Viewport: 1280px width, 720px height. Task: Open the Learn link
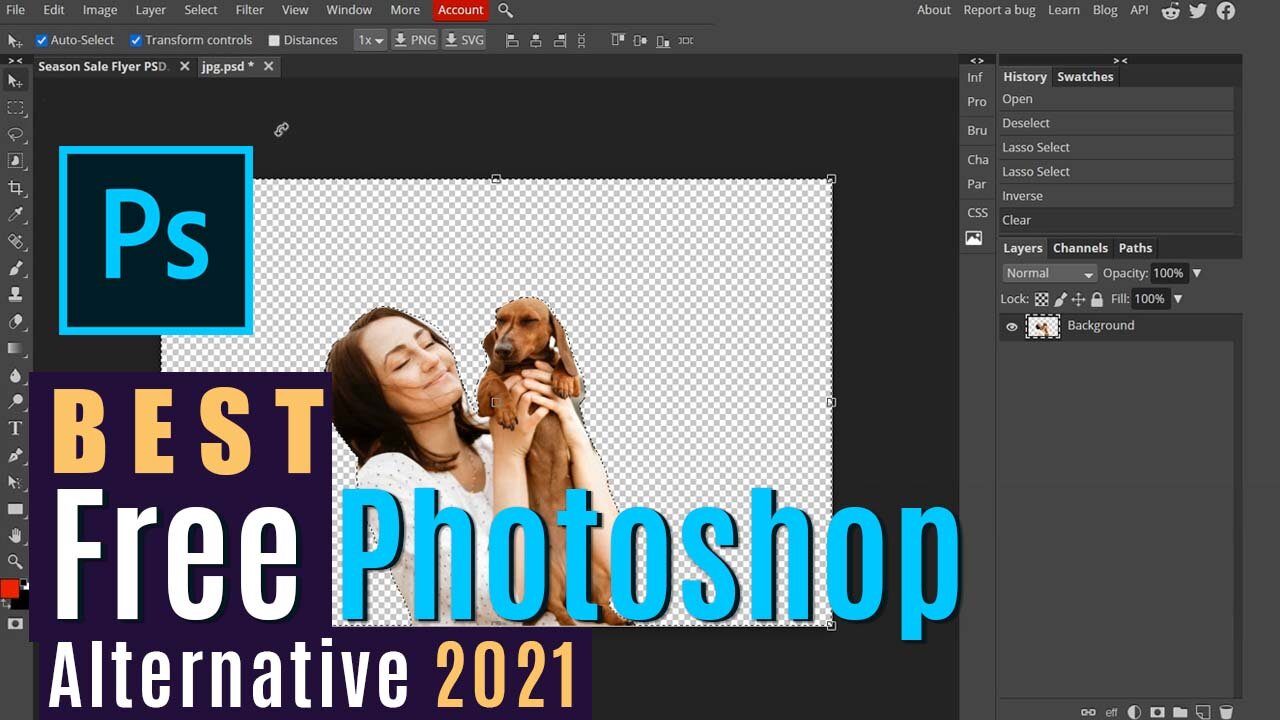point(1064,10)
